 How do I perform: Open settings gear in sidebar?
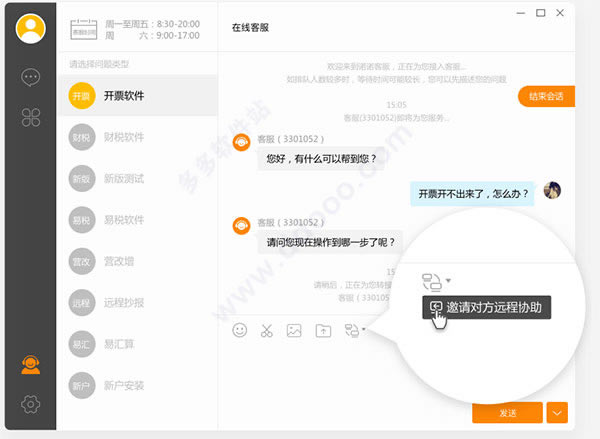click(x=31, y=404)
